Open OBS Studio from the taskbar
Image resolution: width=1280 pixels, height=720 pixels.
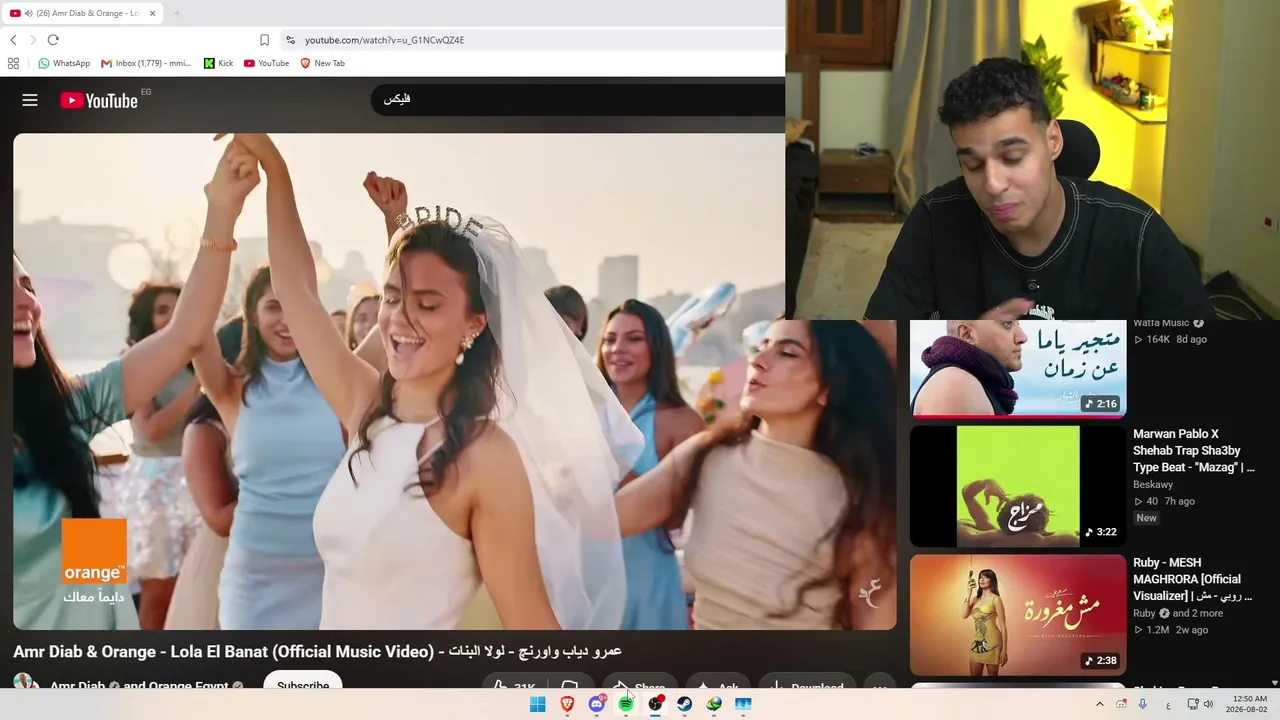pyautogui.click(x=655, y=704)
